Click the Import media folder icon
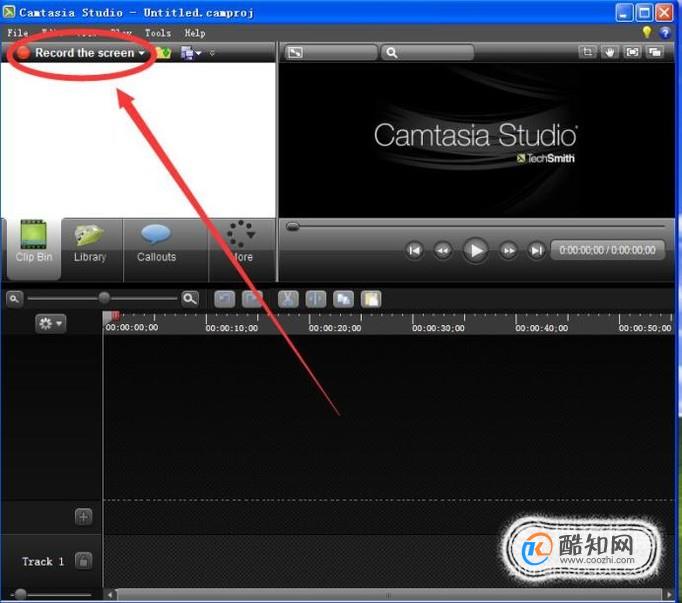 coord(163,53)
